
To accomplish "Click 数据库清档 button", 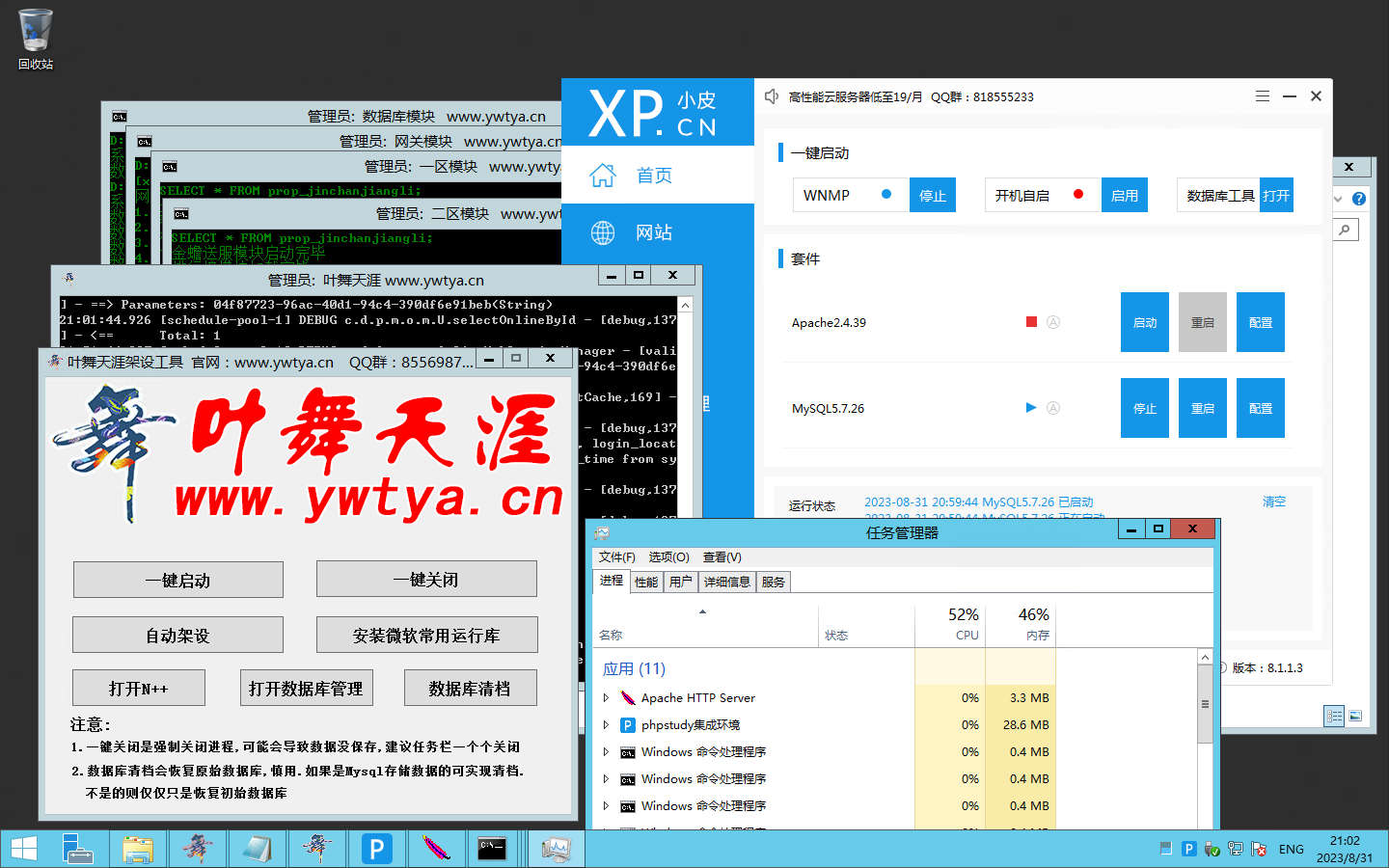I will 470,688.
